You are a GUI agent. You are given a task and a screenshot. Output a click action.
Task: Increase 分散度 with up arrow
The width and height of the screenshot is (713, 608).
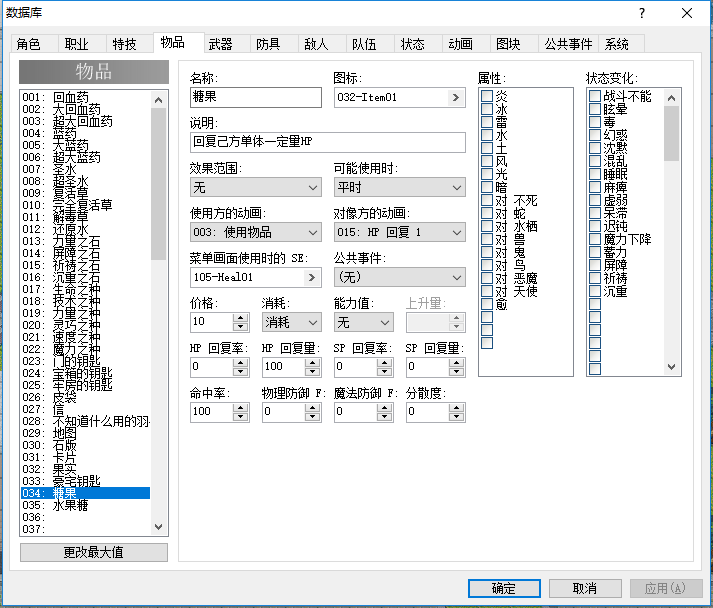point(456,407)
